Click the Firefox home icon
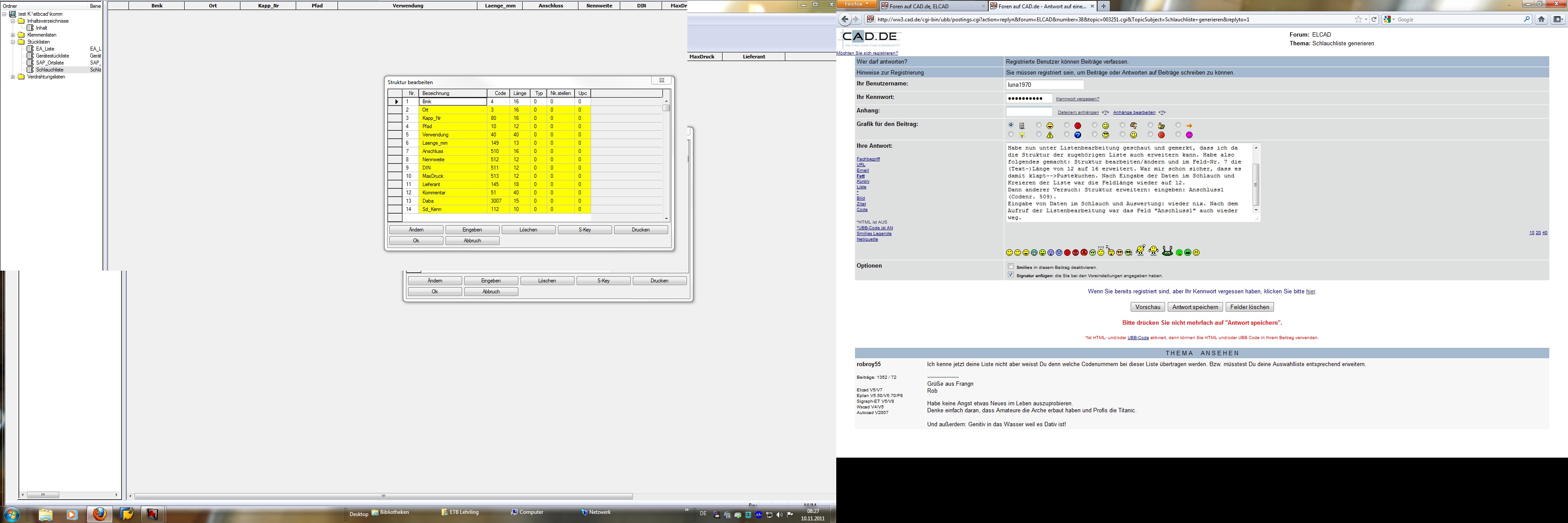1568x523 pixels. pos(1541,20)
